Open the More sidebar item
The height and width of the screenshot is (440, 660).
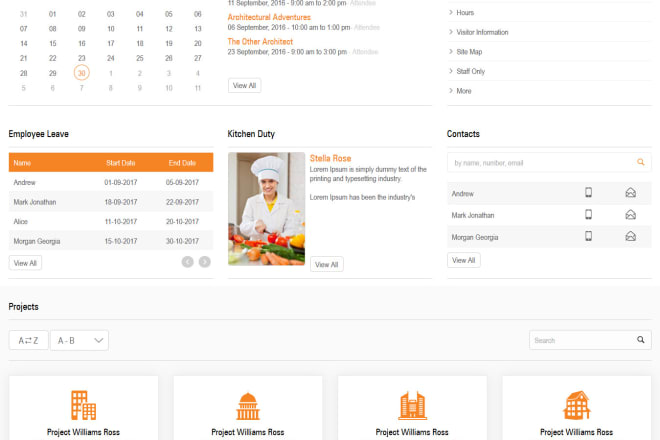[x=463, y=91]
